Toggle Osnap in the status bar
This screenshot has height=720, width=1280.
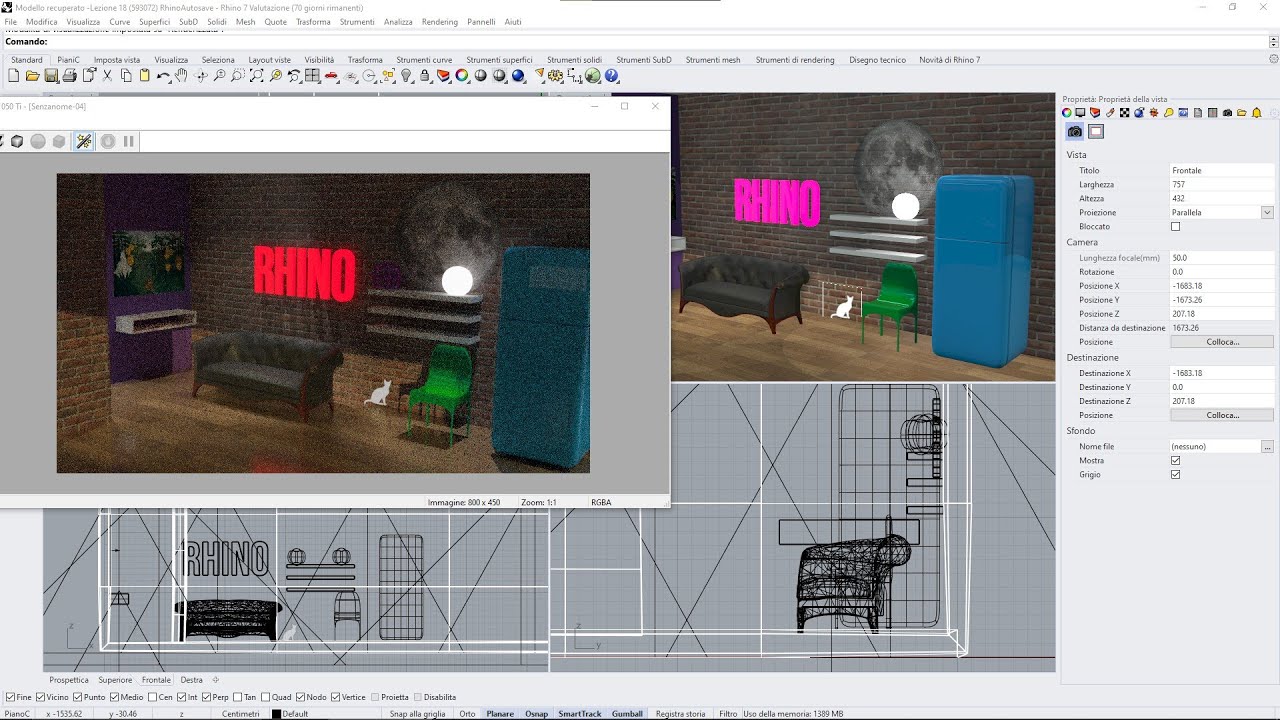coord(536,714)
